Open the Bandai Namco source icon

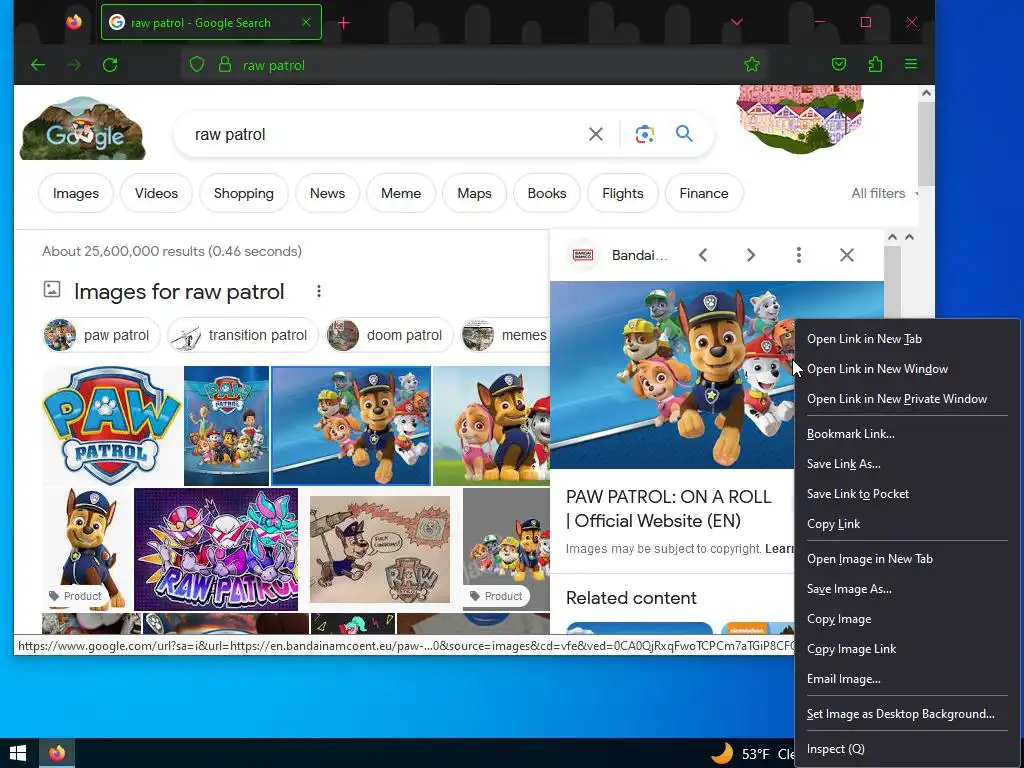pos(583,255)
